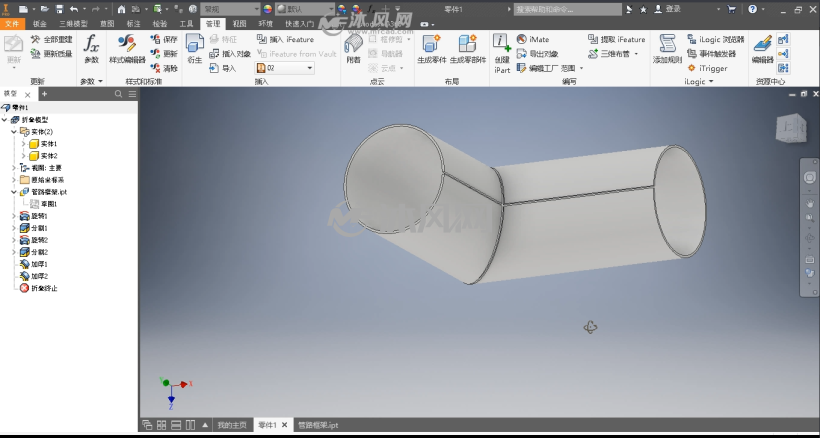
Task: Click the iMate tool
Action: coord(533,39)
